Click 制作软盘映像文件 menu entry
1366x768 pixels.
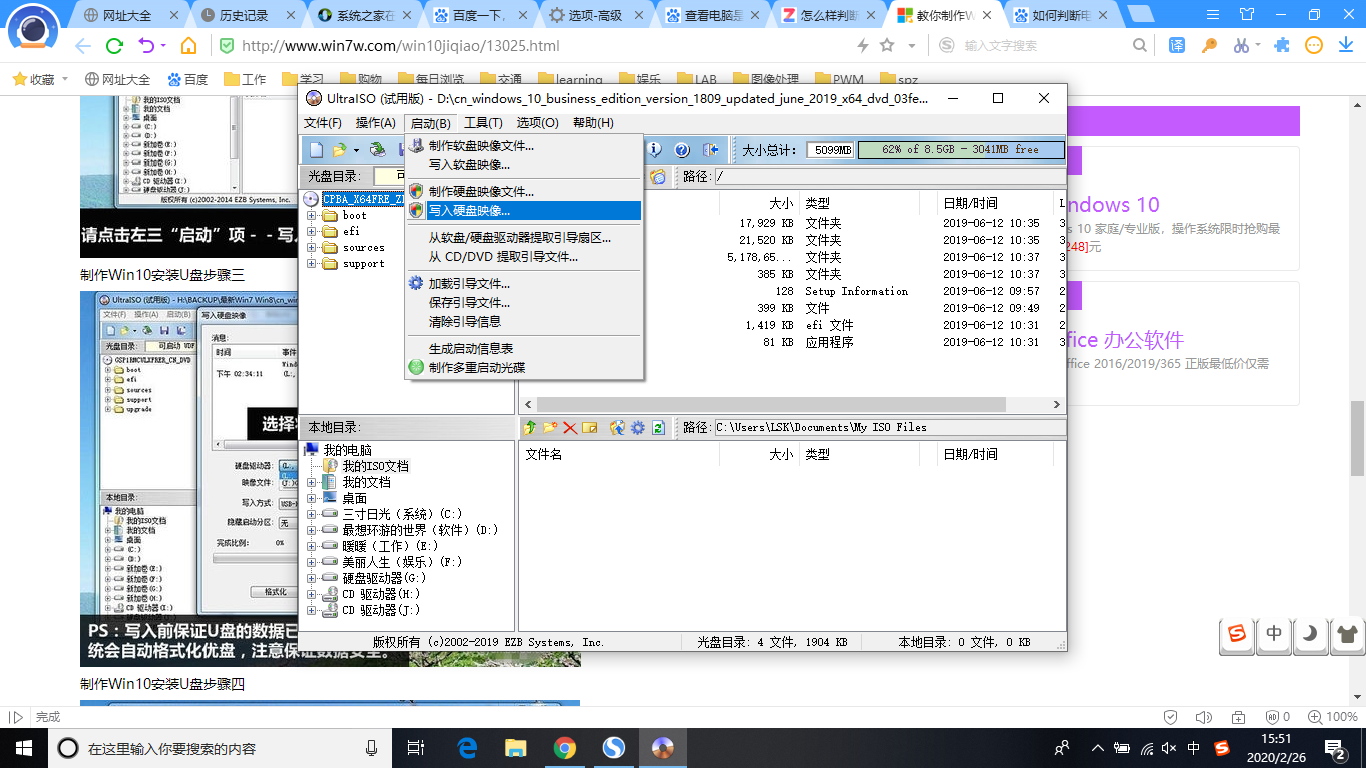[480, 144]
